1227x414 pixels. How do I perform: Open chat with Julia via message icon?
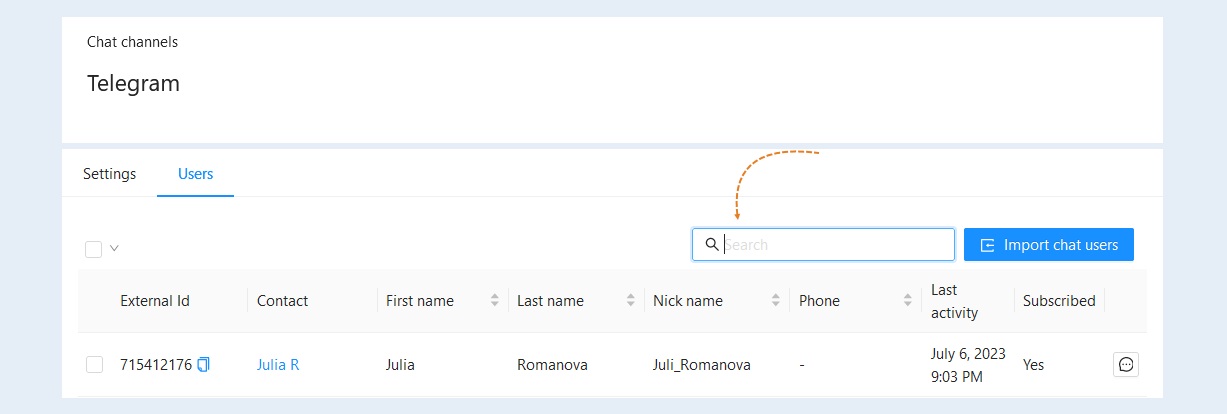[x=1126, y=365]
